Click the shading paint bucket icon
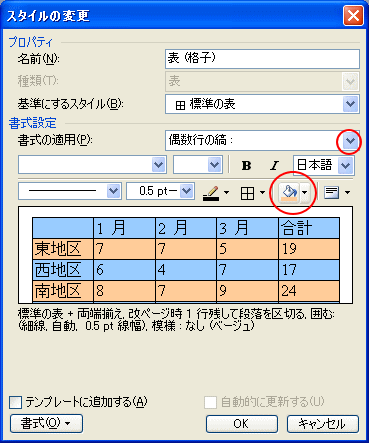 pyautogui.click(x=289, y=192)
